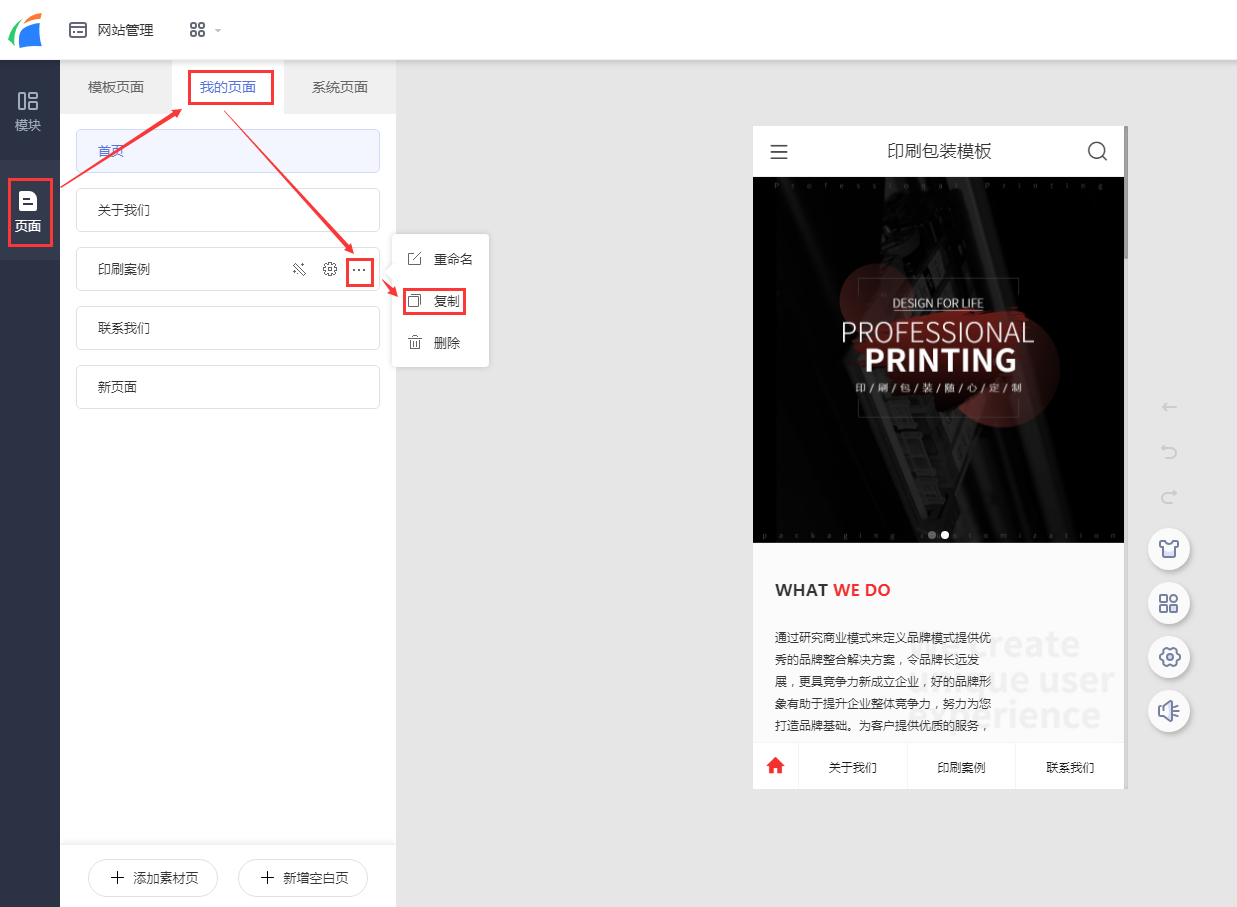The width and height of the screenshot is (1237, 907).
Task: Switch to the 模板页面 tab
Action: [x=116, y=87]
